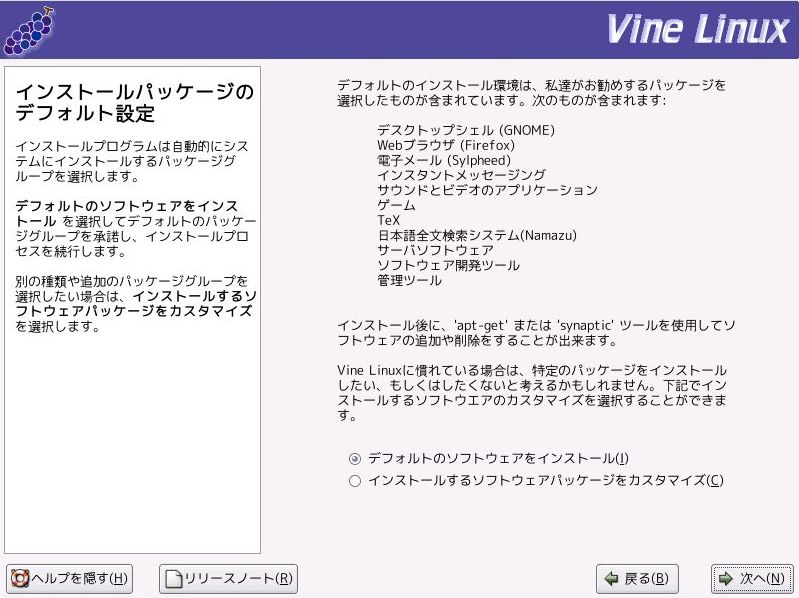Click the grape logo in header
The width and height of the screenshot is (799, 598).
click(29, 32)
